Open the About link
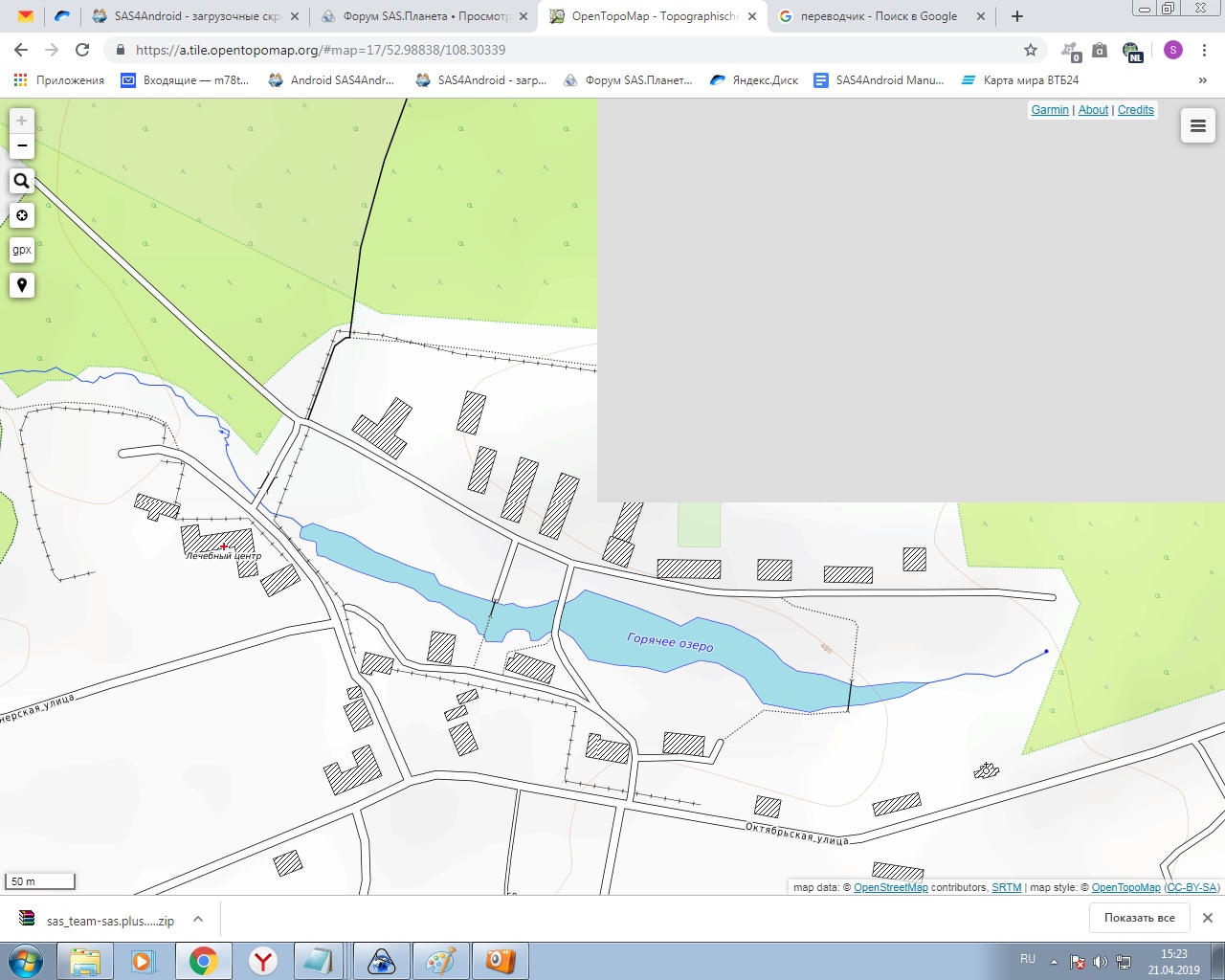This screenshot has width=1225, height=980. tap(1093, 110)
